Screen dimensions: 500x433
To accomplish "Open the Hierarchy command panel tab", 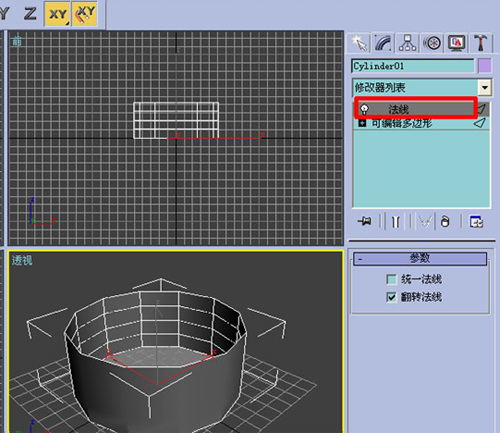I will point(407,43).
